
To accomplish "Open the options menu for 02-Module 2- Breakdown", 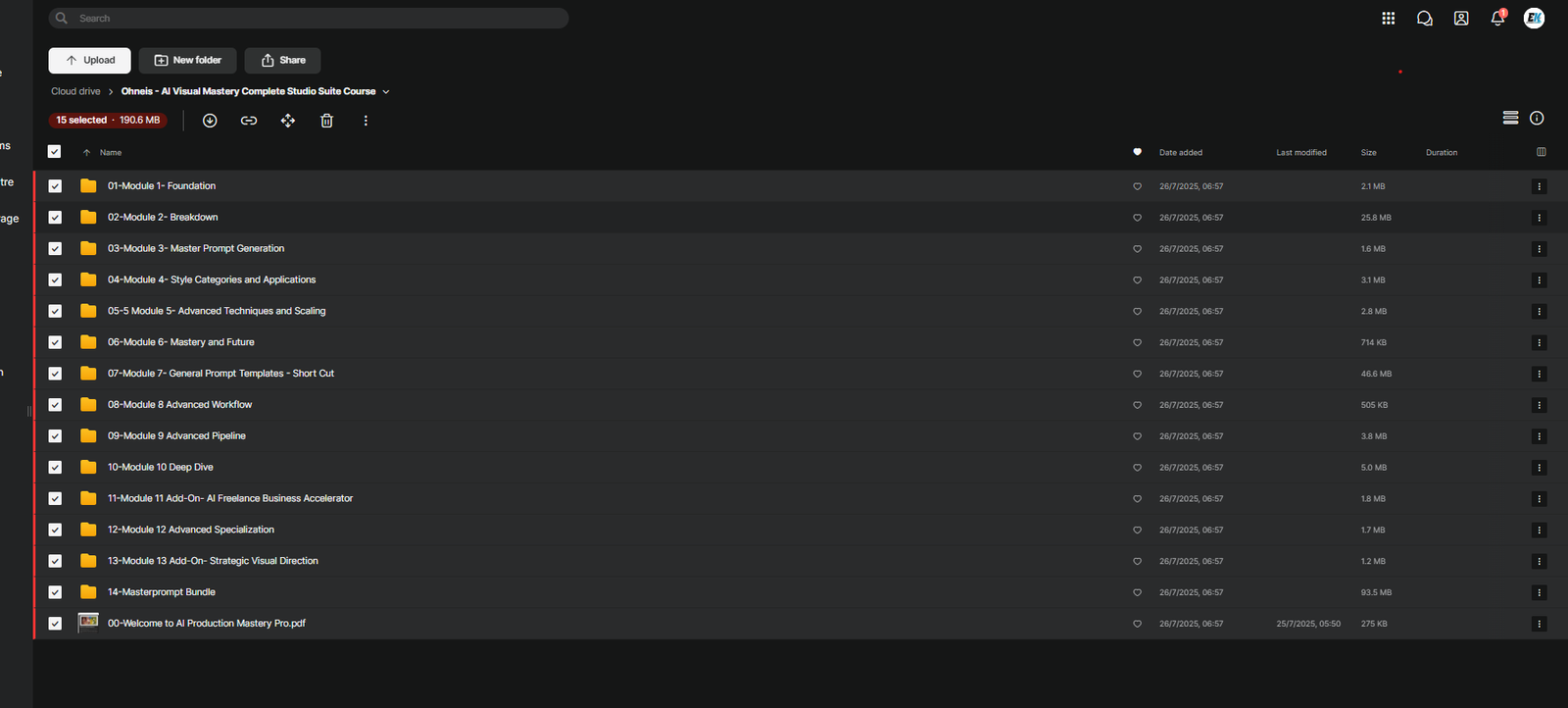I will pyautogui.click(x=1539, y=218).
